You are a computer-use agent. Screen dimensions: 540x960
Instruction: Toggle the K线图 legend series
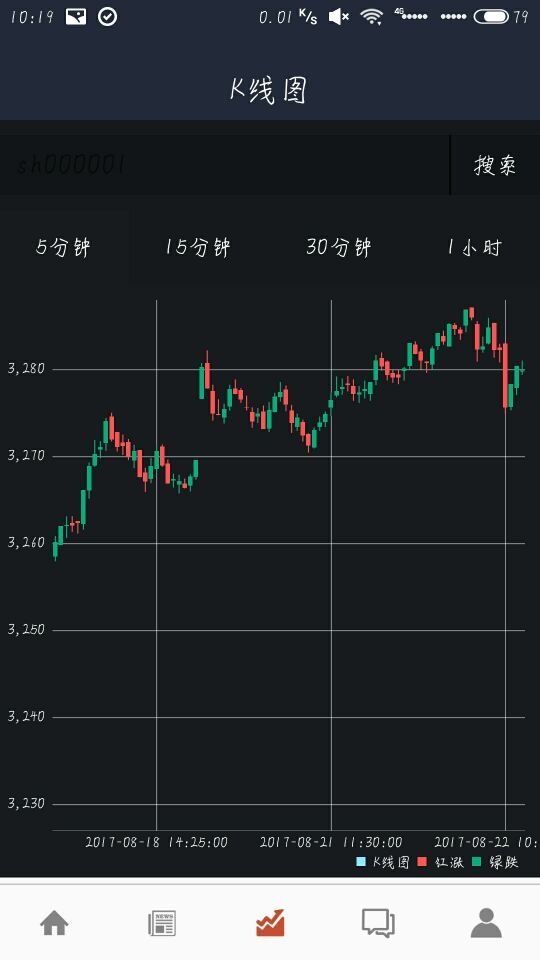[x=383, y=862]
